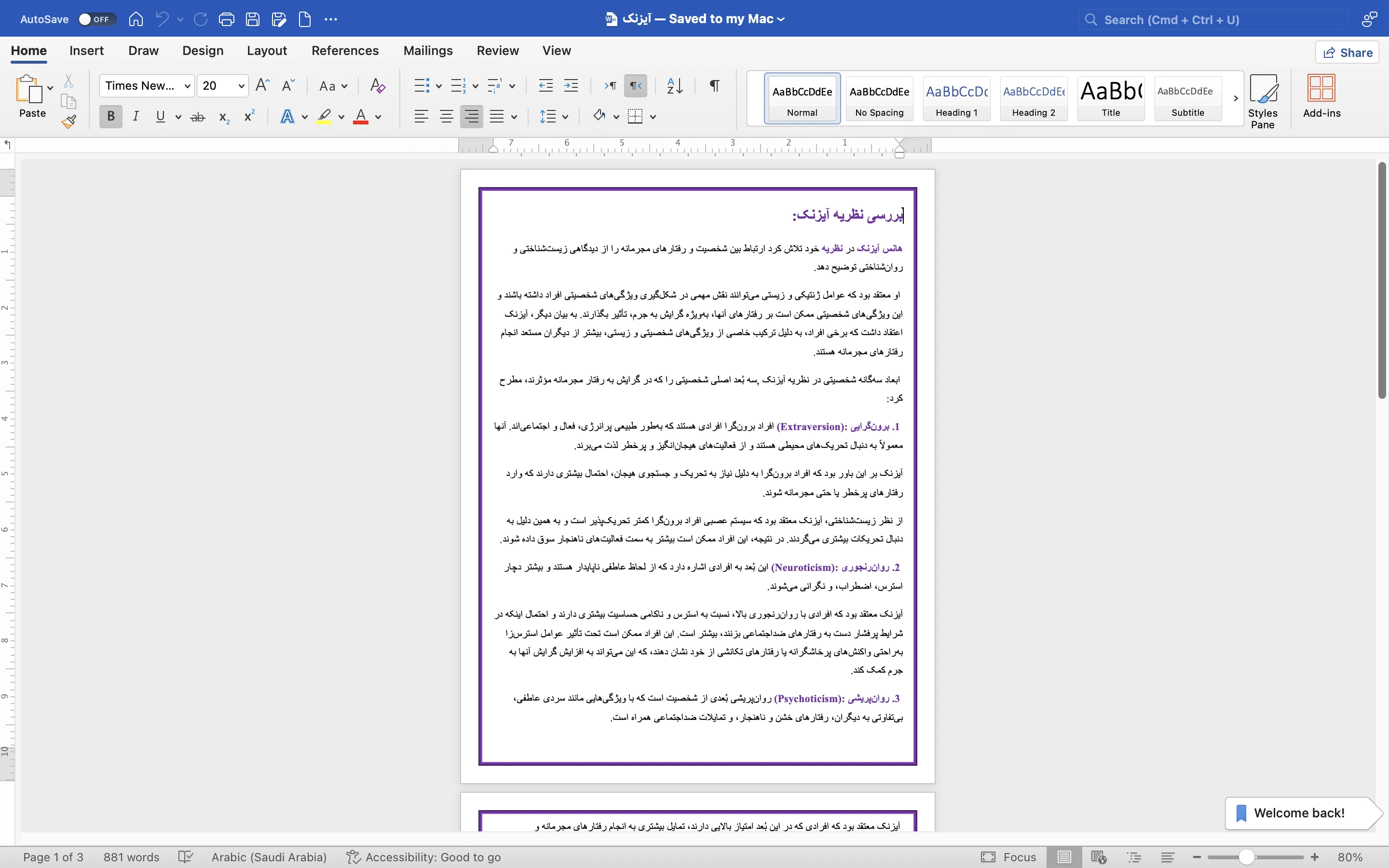
Task: Open the References tab
Action: (344, 51)
